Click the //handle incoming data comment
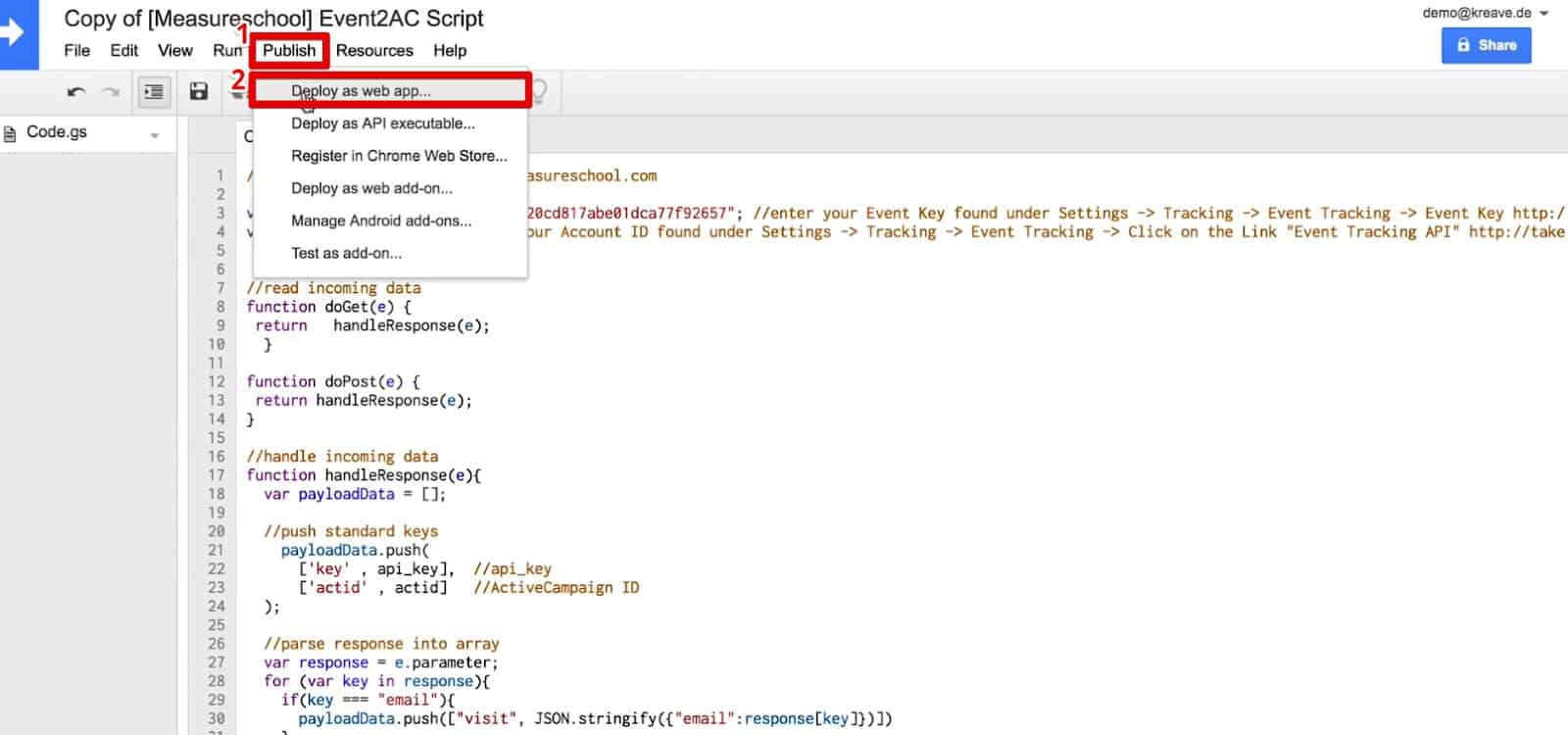The image size is (1568, 735). click(343, 457)
